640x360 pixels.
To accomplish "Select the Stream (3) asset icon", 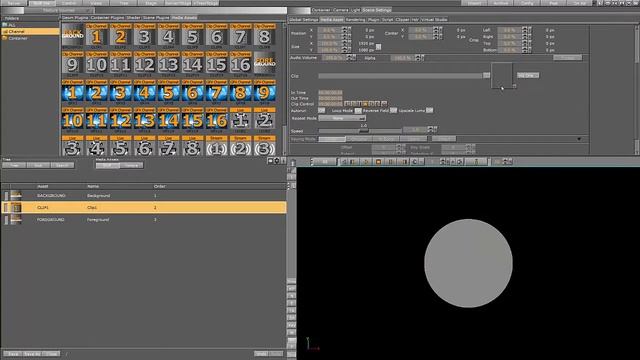I will point(264,146).
